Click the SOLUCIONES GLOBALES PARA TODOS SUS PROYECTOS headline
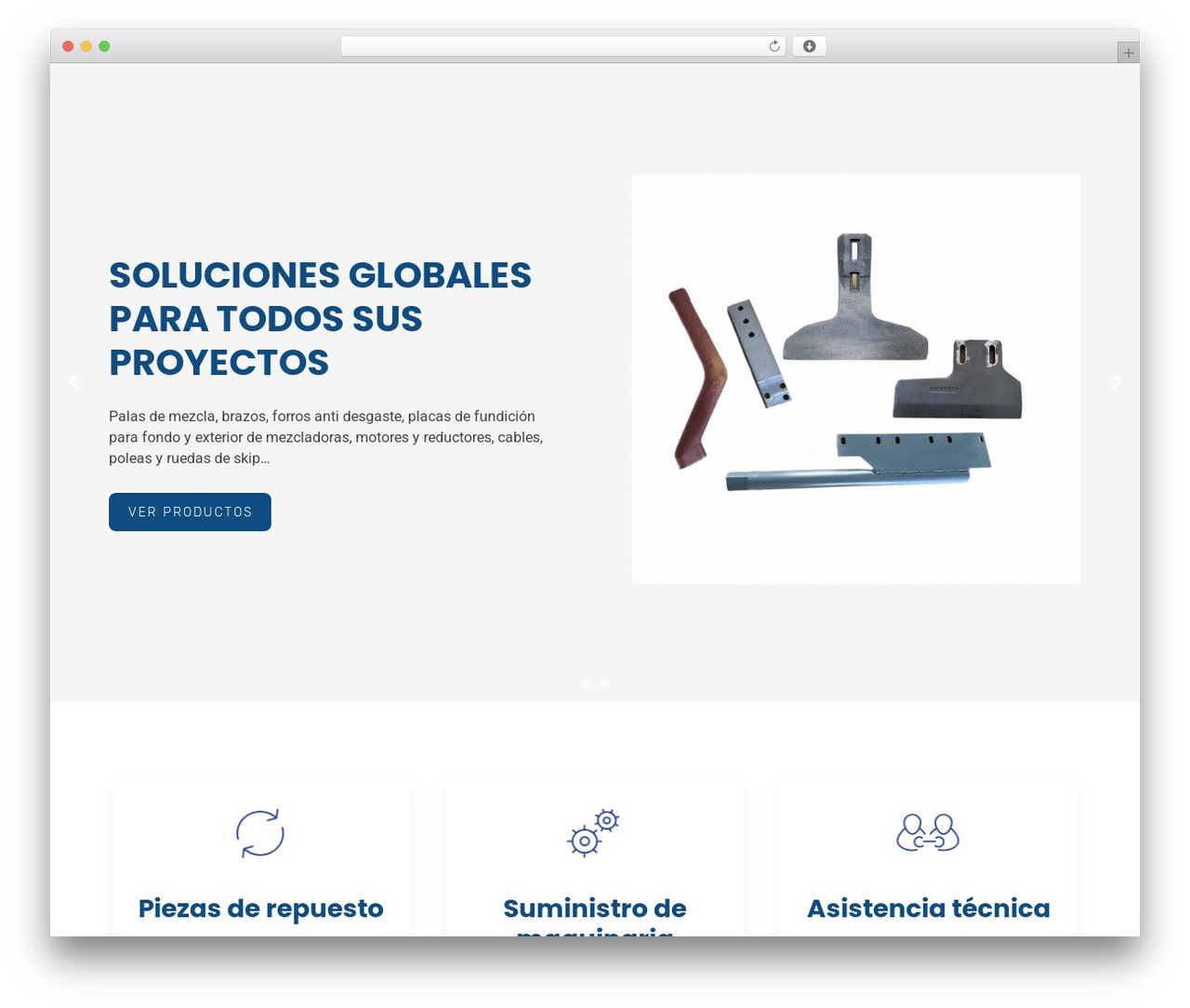This screenshot has height=1008, width=1190. tap(321, 319)
